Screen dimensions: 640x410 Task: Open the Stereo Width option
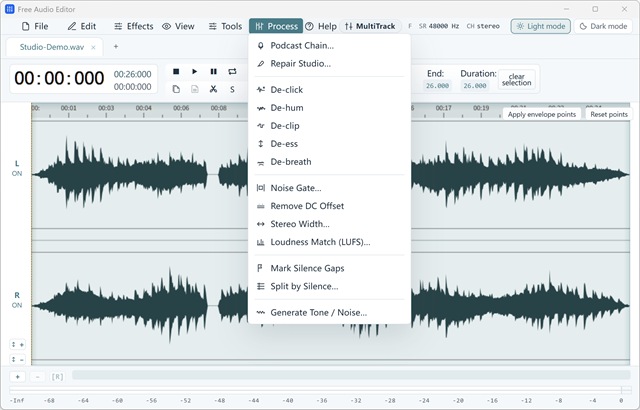click(329, 224)
